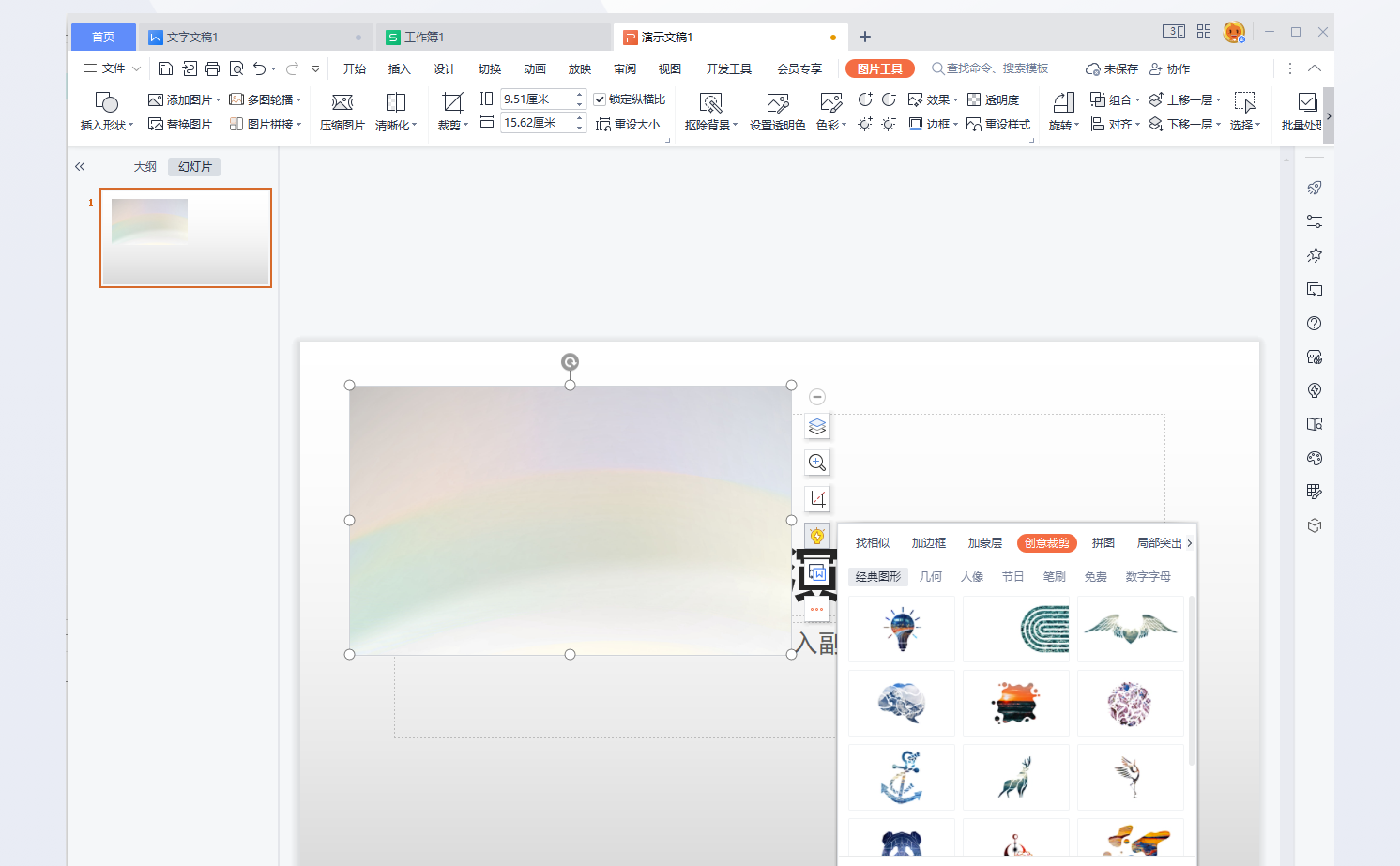
Task: Click the set transparent color (设置透明色) icon
Action: click(777, 102)
